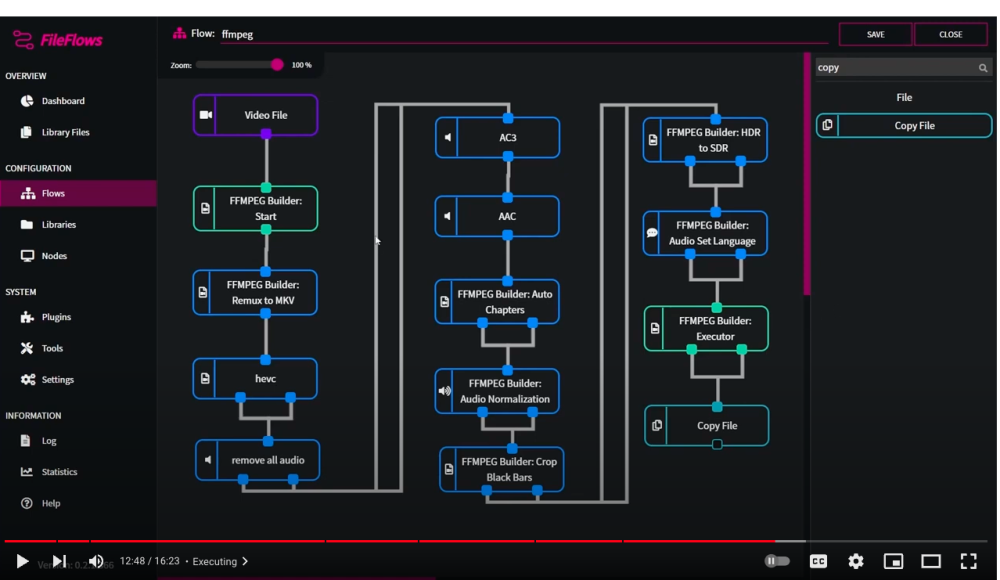Save the ffmpeg flow

tap(876, 34)
